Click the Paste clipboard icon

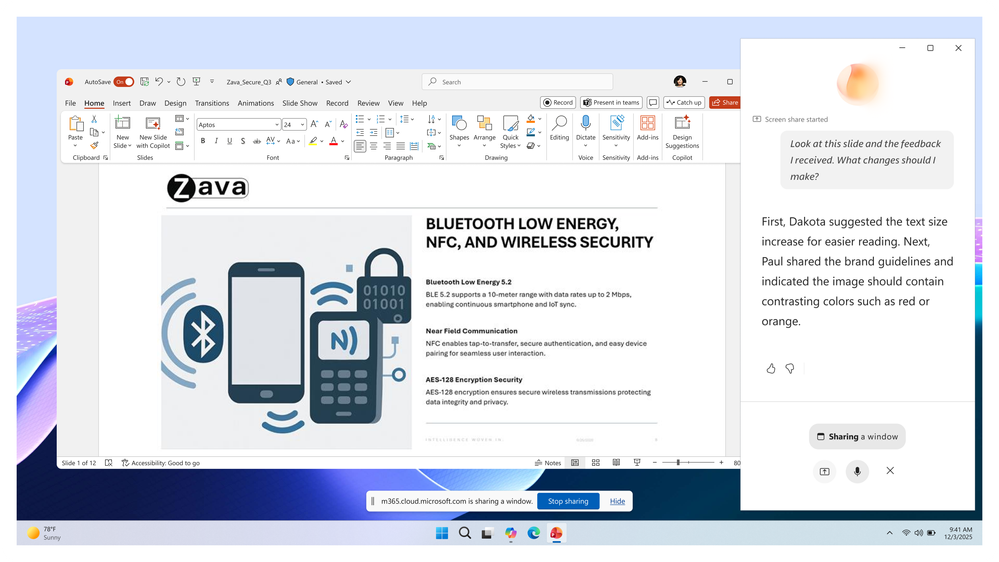tap(75, 124)
